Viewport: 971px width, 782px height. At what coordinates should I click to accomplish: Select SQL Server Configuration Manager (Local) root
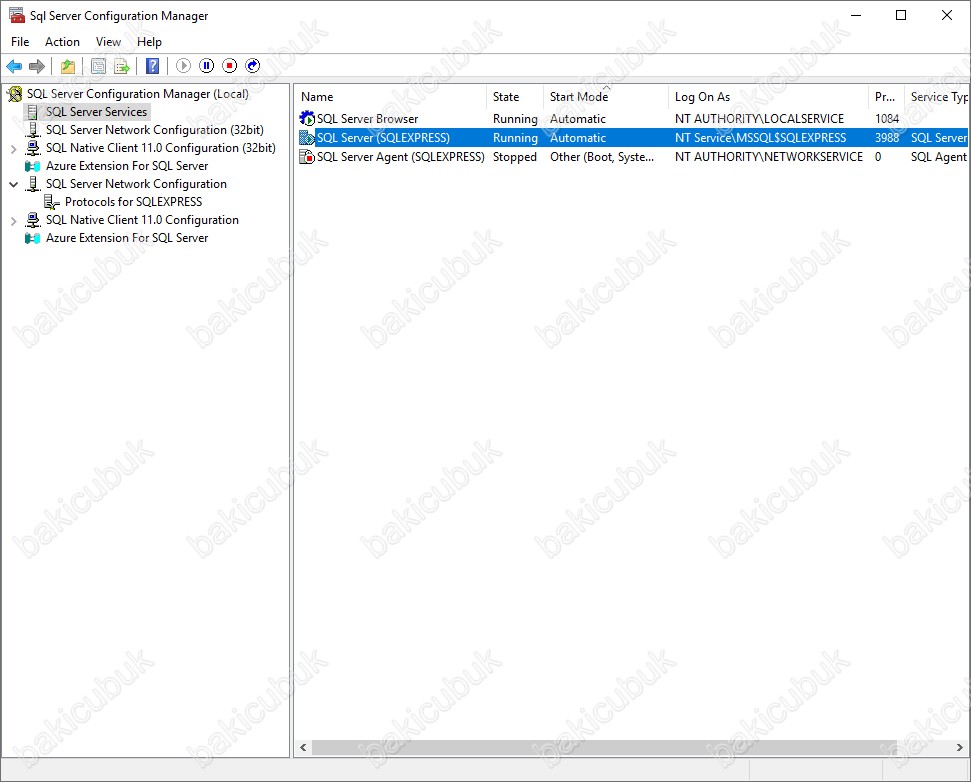137,93
